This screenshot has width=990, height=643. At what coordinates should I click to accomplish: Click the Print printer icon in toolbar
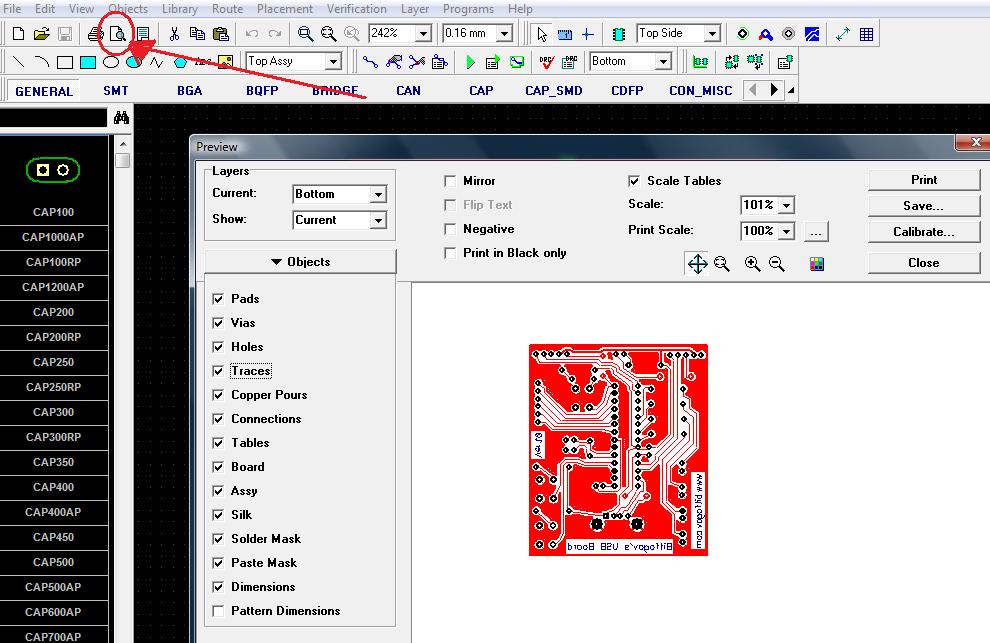coord(95,34)
